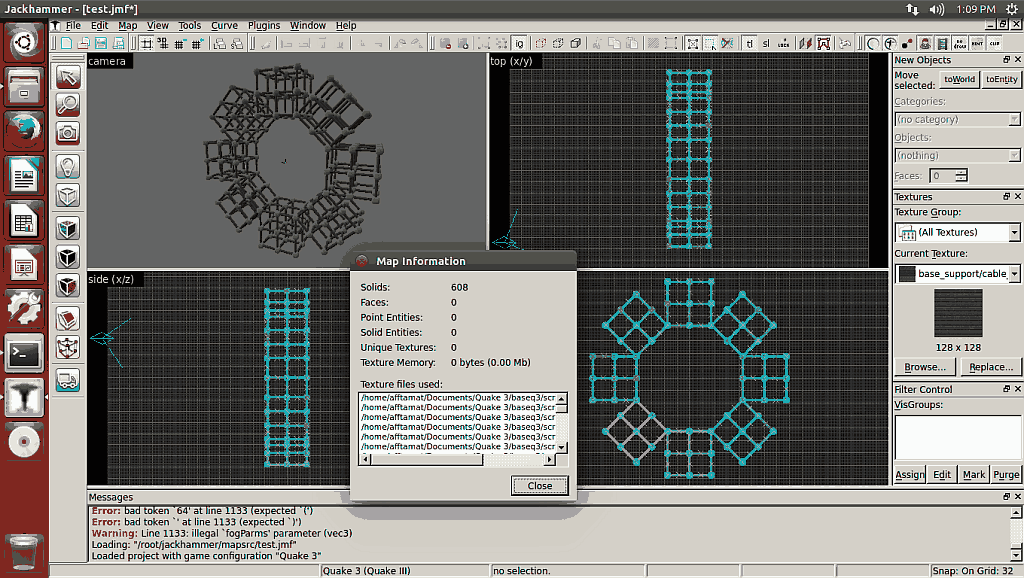Toggle ignore groups 'ig' button
The width and height of the screenshot is (1024, 578).
click(520, 43)
